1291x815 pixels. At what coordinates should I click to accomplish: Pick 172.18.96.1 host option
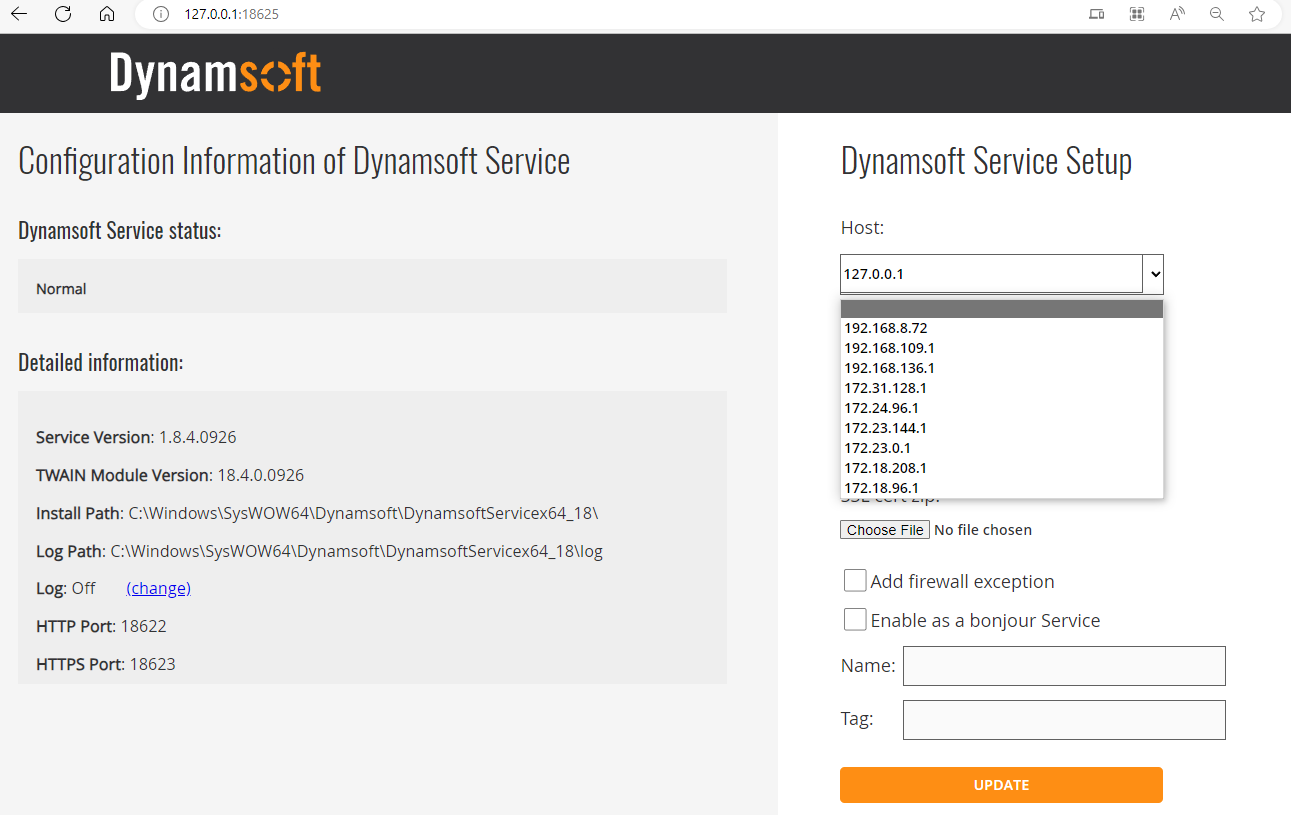(x=881, y=488)
